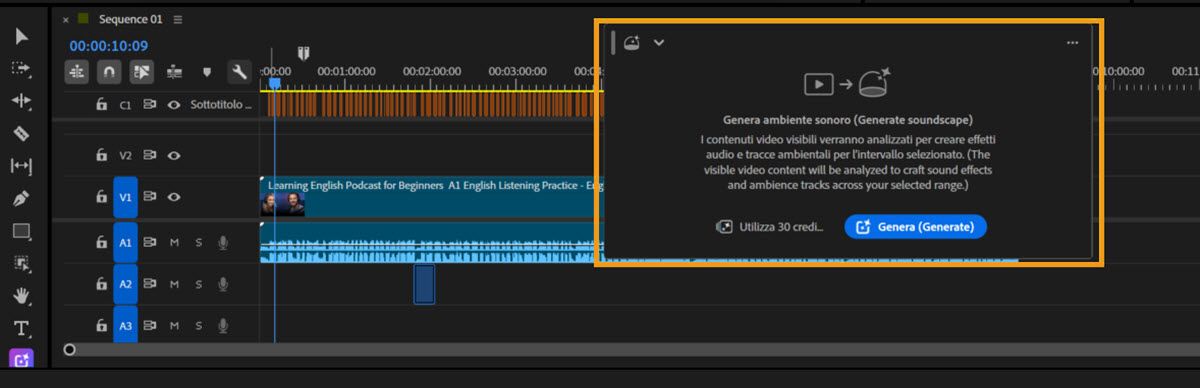Click the blue playhead on the time ruler

(274, 84)
